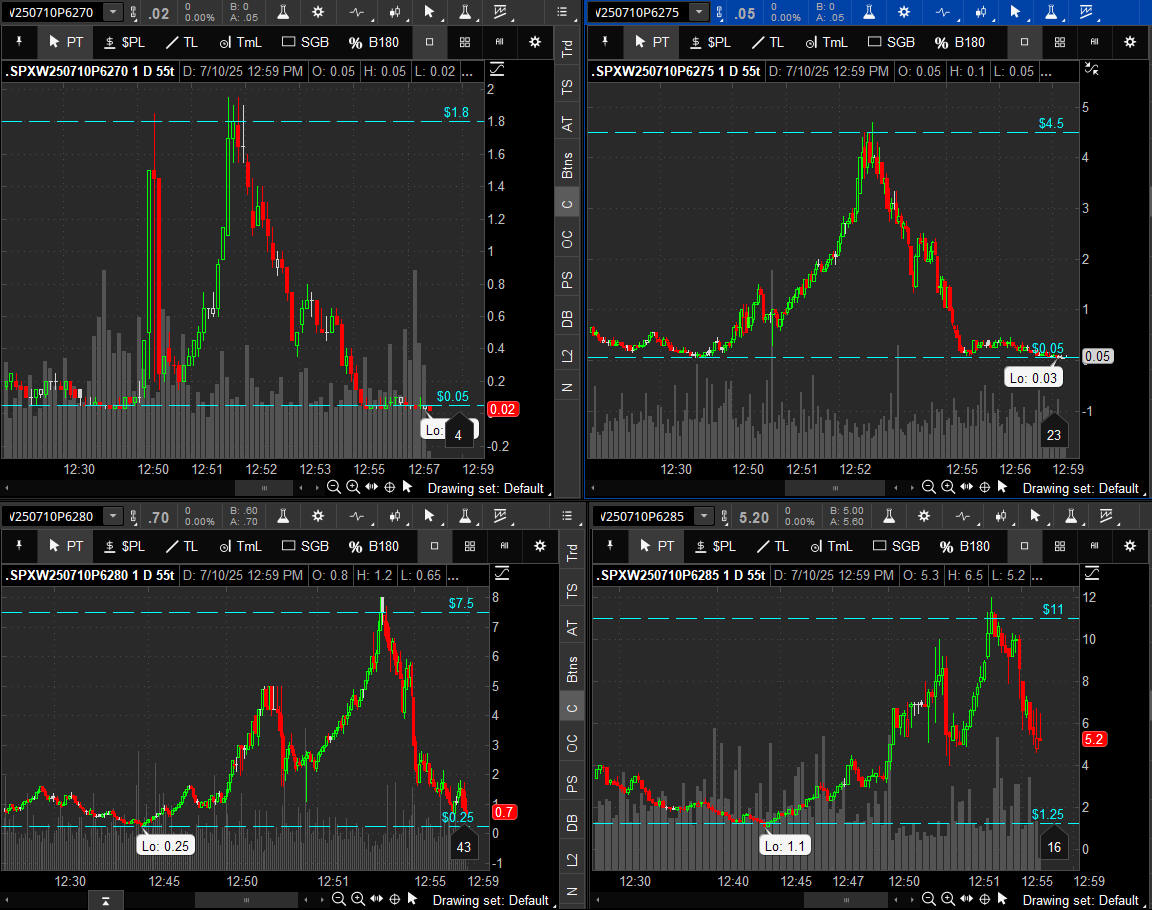Open the symbol dropdown for P6270 chart
The height and width of the screenshot is (910, 1152).
point(113,12)
